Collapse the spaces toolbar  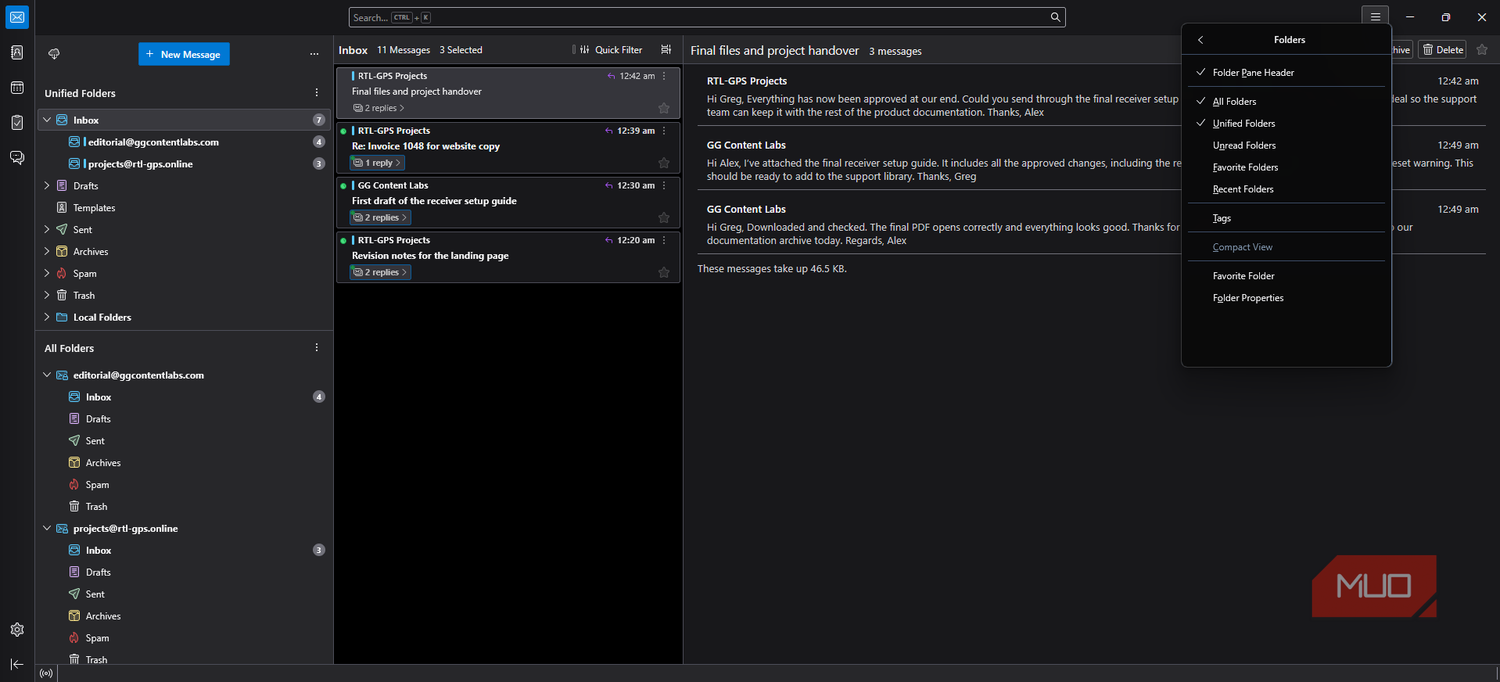pos(17,664)
